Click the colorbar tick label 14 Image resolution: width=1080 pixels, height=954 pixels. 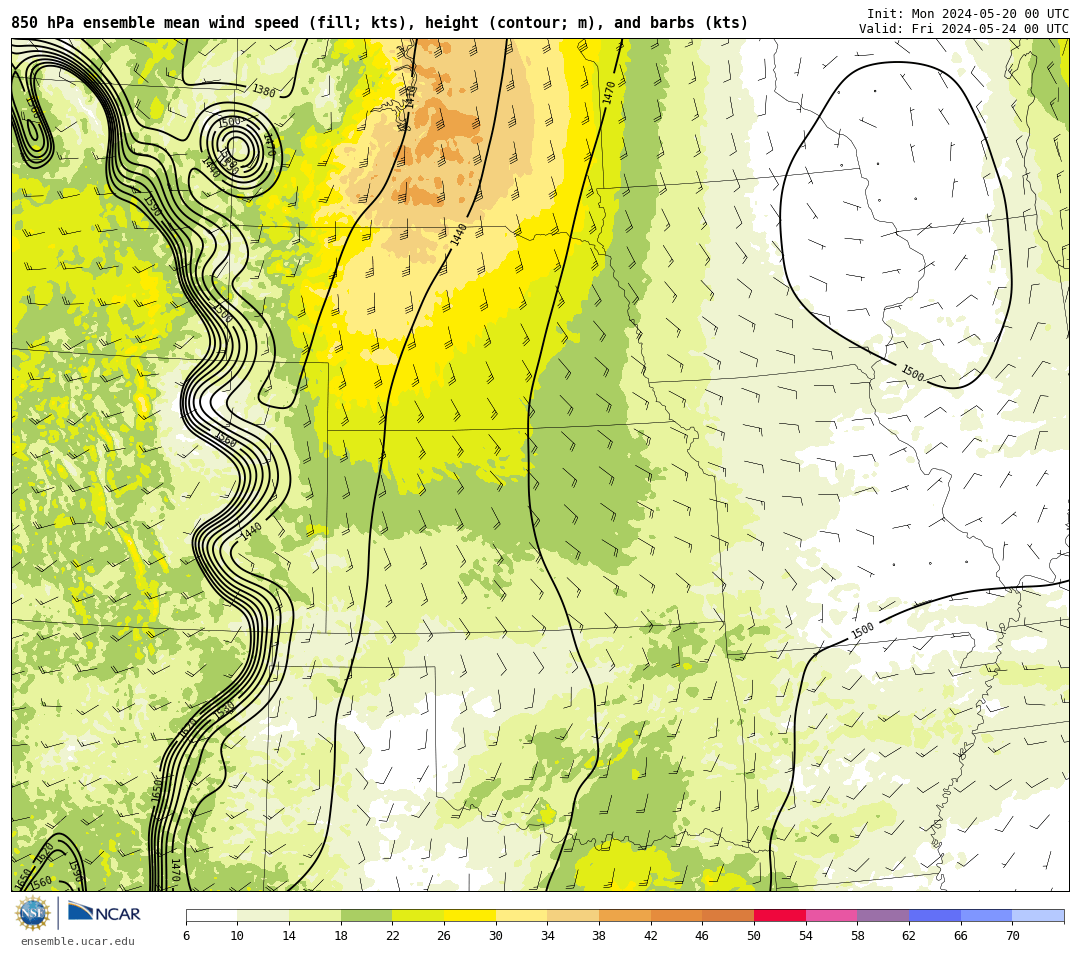coord(289,935)
